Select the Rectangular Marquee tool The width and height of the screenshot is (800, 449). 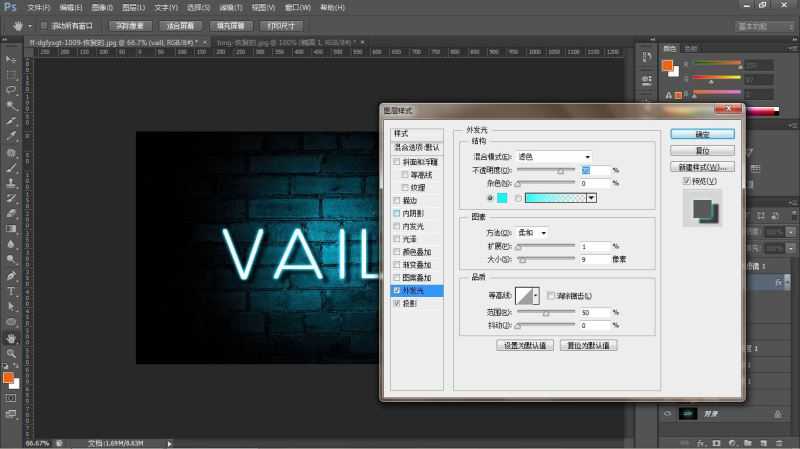click(11, 75)
